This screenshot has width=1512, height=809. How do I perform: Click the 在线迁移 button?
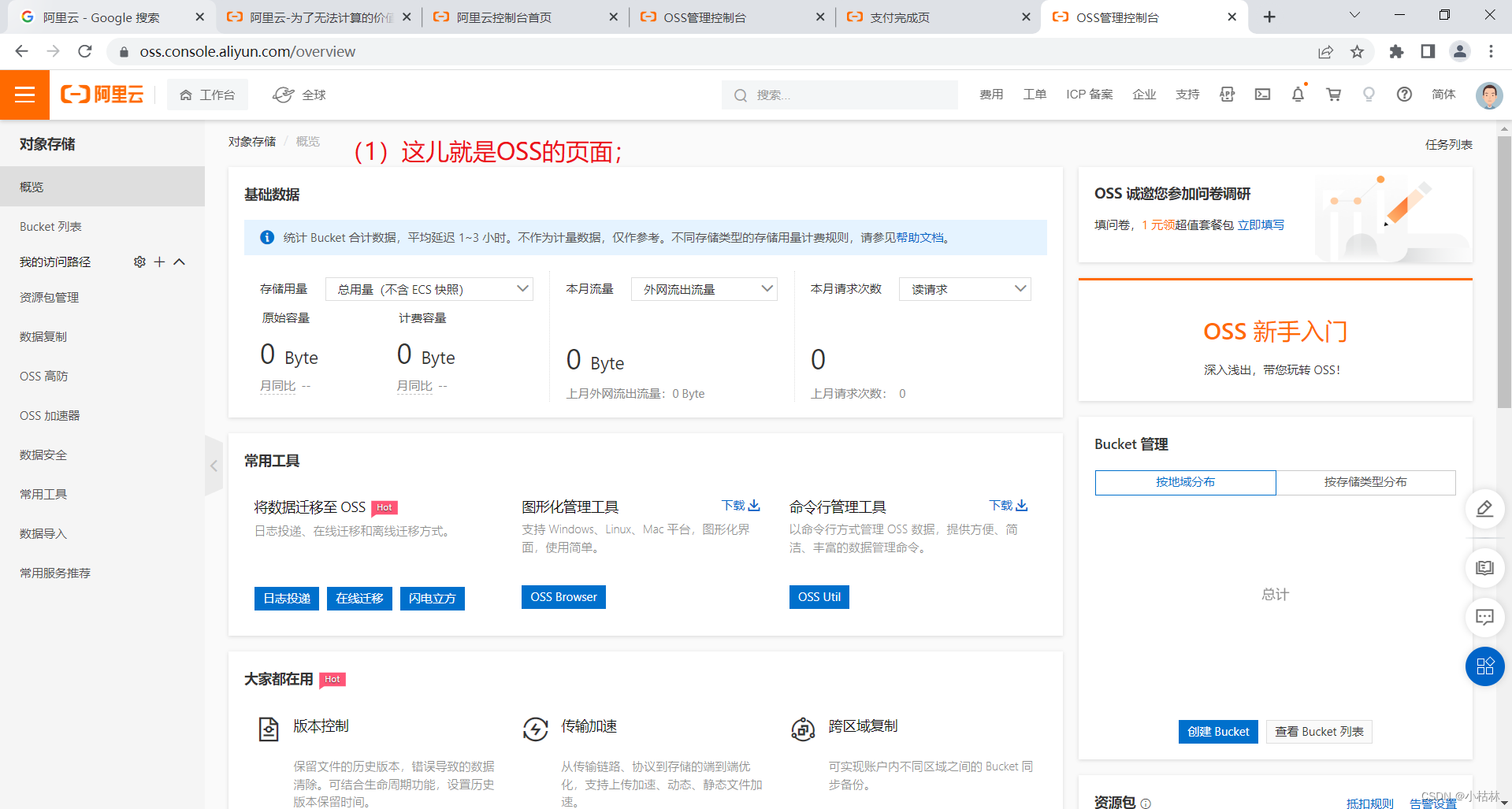click(x=359, y=599)
